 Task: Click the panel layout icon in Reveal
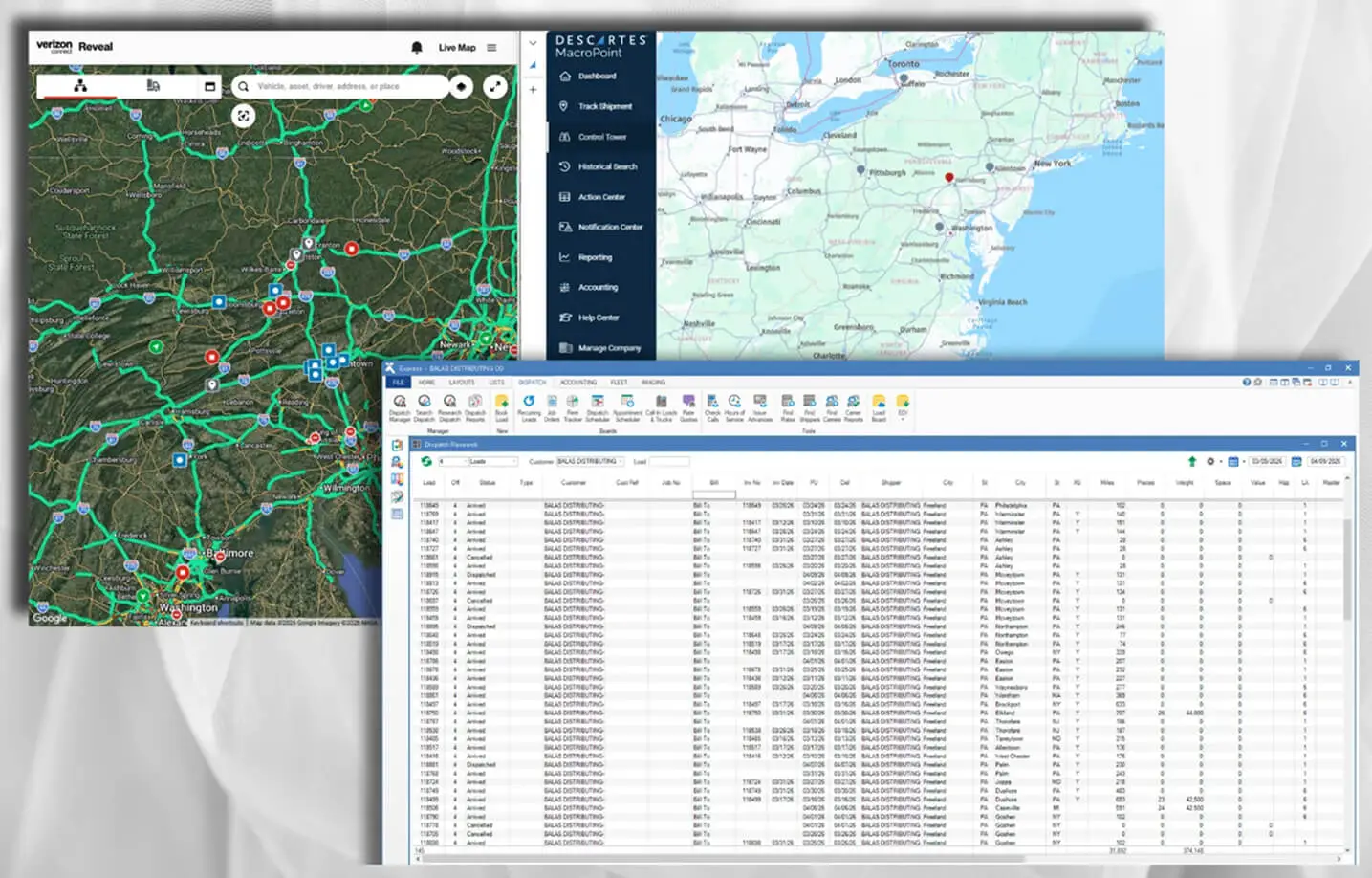pyautogui.click(x=209, y=86)
